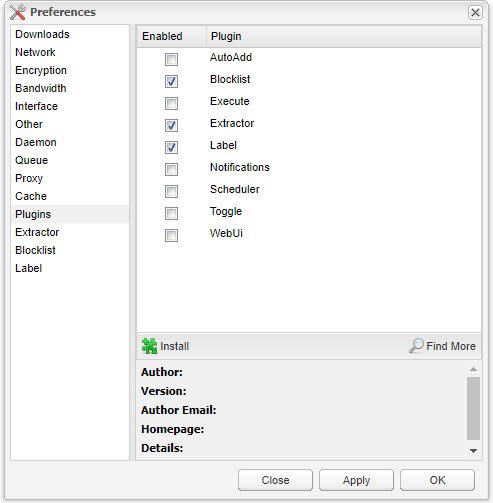Open the Other preferences page

70,124
